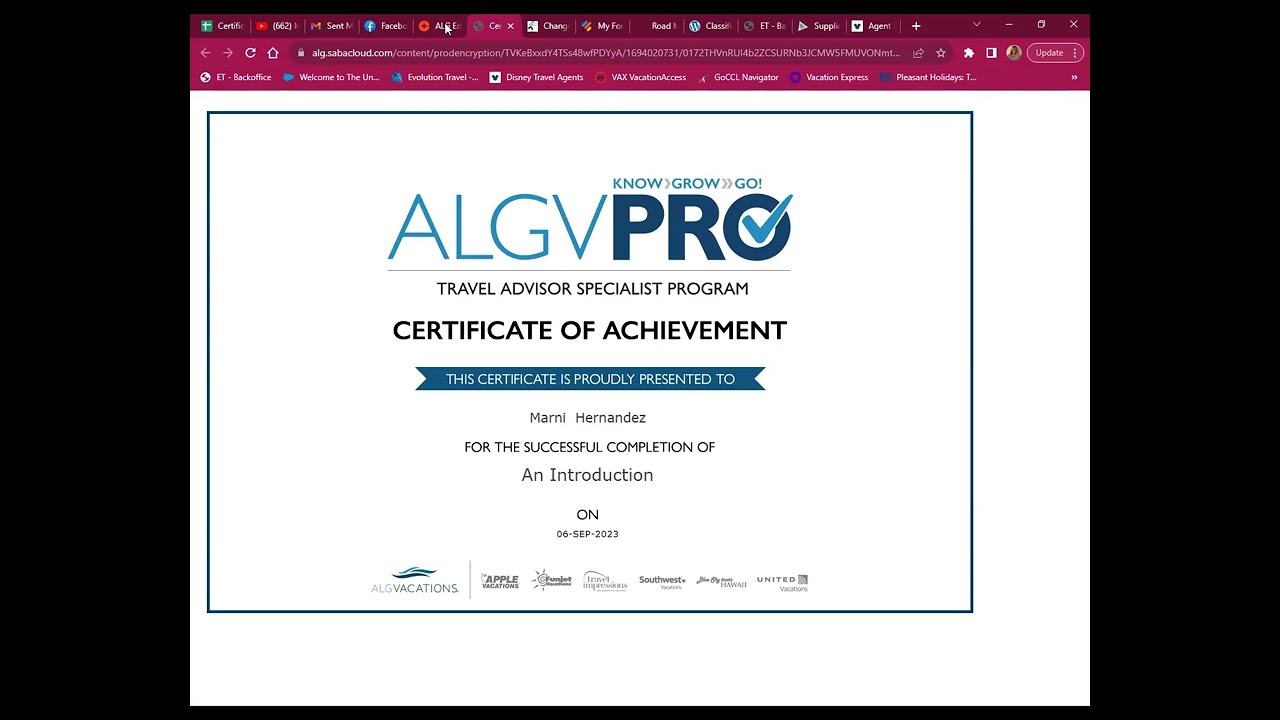Open the Extensions puzzle icon
This screenshot has height=720, width=1280.
968,53
